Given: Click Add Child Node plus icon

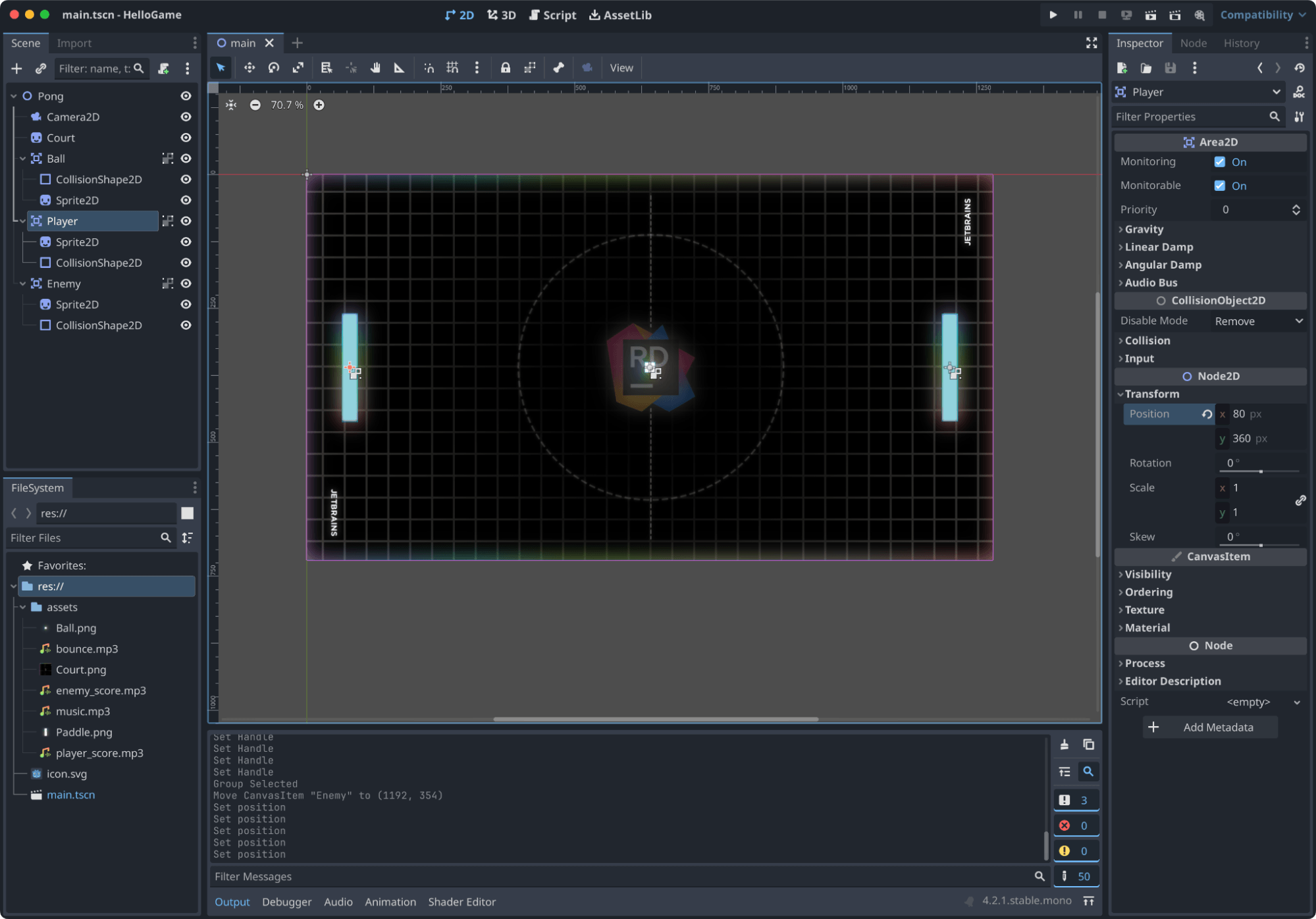Looking at the screenshot, I should click(x=16, y=68).
